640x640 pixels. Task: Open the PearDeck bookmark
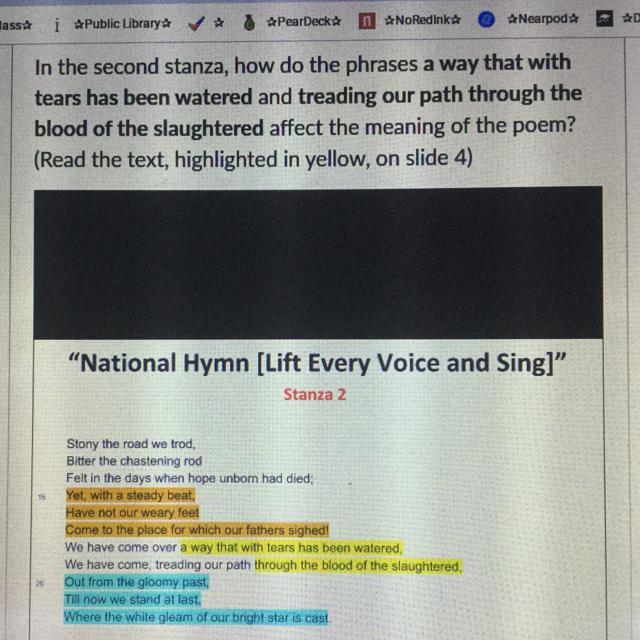303,21
